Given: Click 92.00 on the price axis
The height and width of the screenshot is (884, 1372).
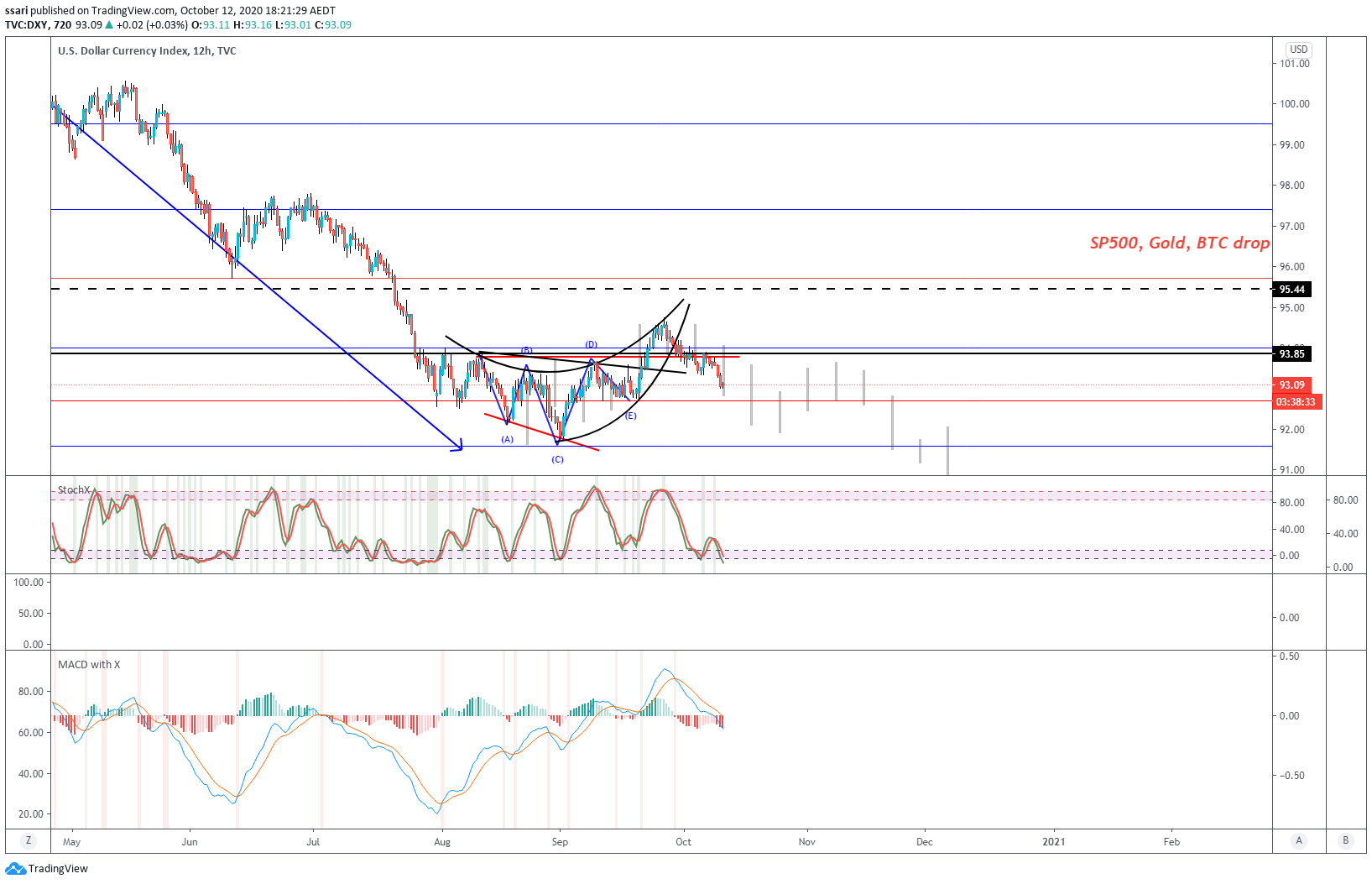Looking at the screenshot, I should click(1291, 430).
